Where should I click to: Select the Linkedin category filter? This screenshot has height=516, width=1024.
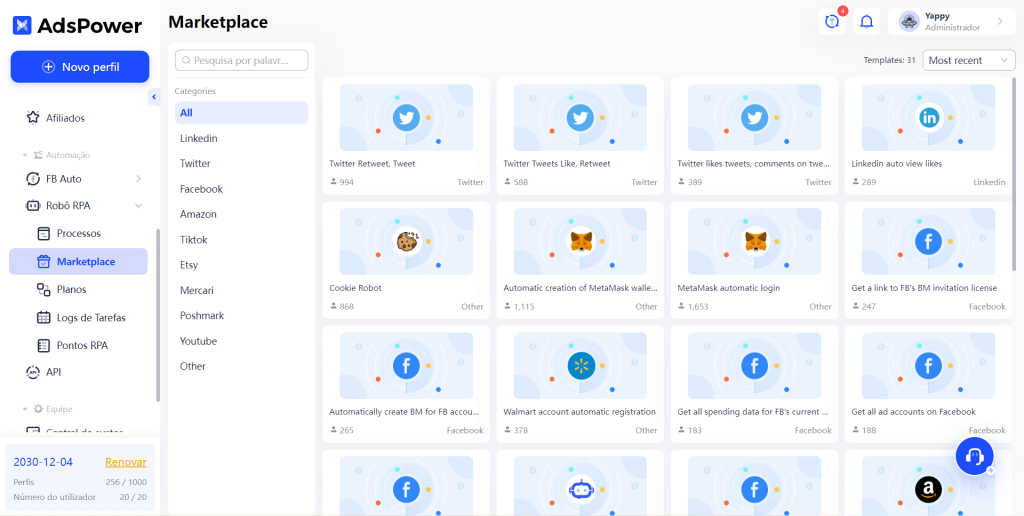[199, 139]
